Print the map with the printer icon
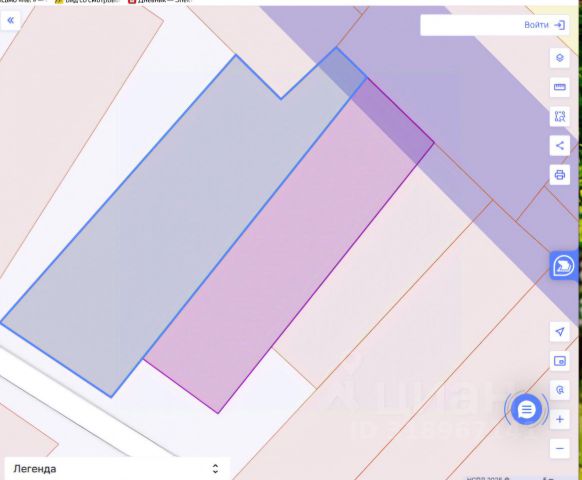This screenshot has width=582, height=480. [x=559, y=174]
